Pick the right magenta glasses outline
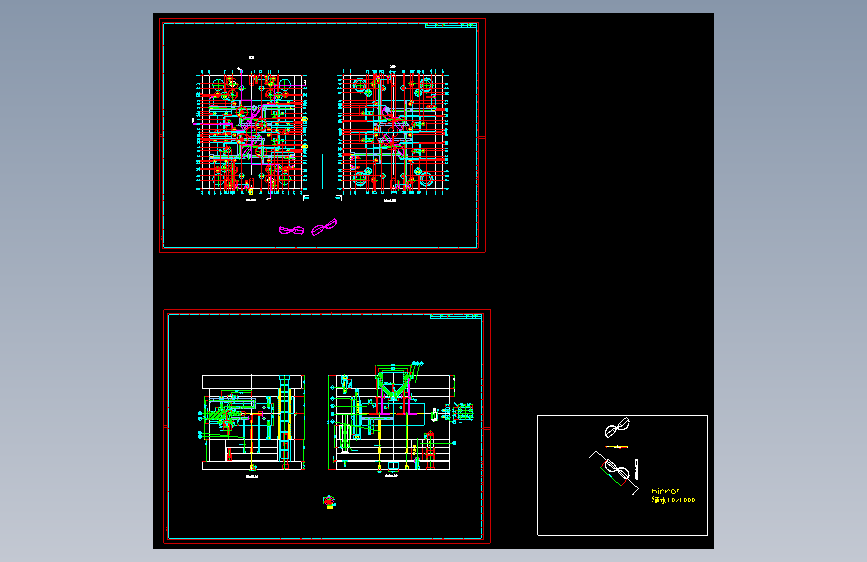Viewport: 867px width, 562px height. coord(324,227)
